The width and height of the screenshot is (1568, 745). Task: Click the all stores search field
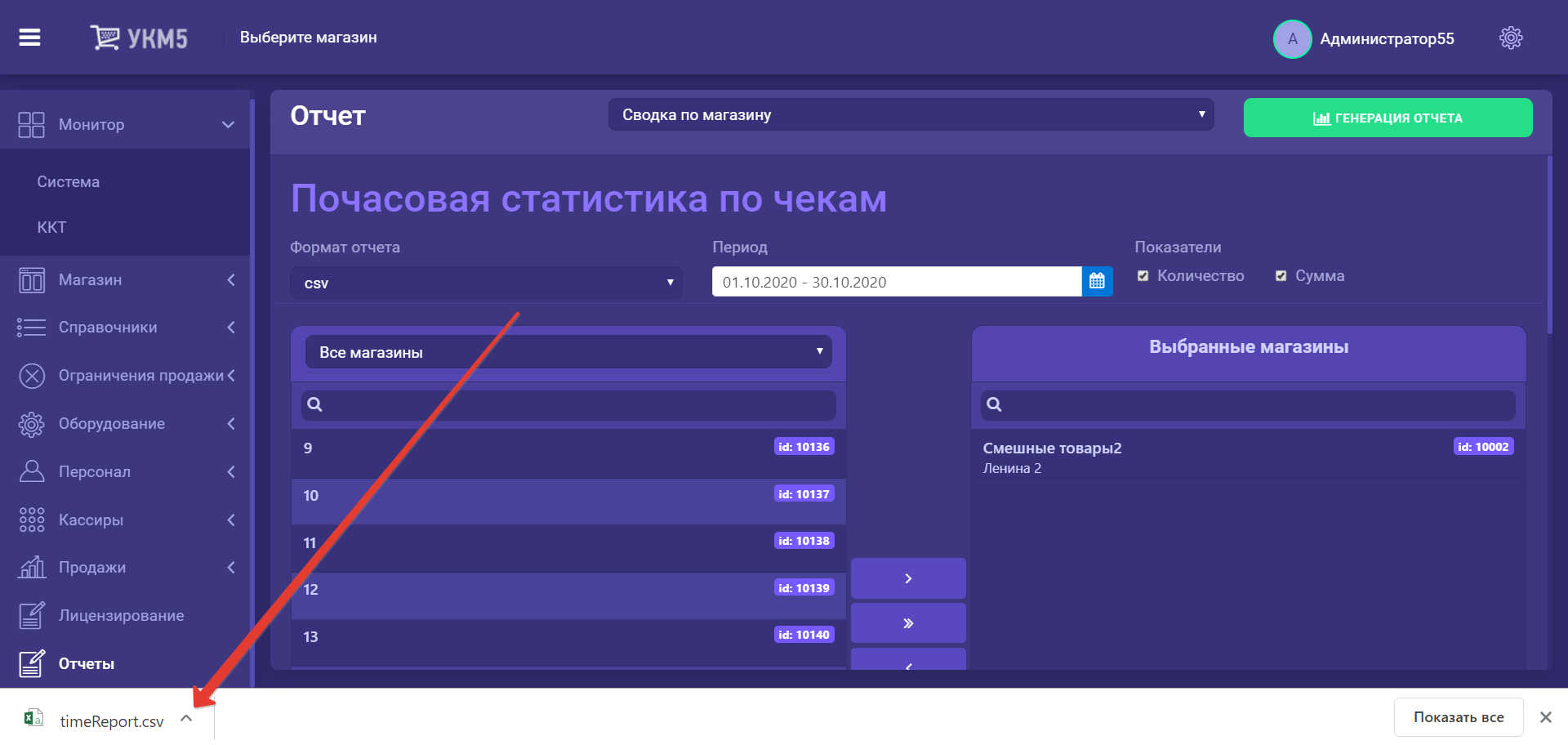(x=568, y=405)
